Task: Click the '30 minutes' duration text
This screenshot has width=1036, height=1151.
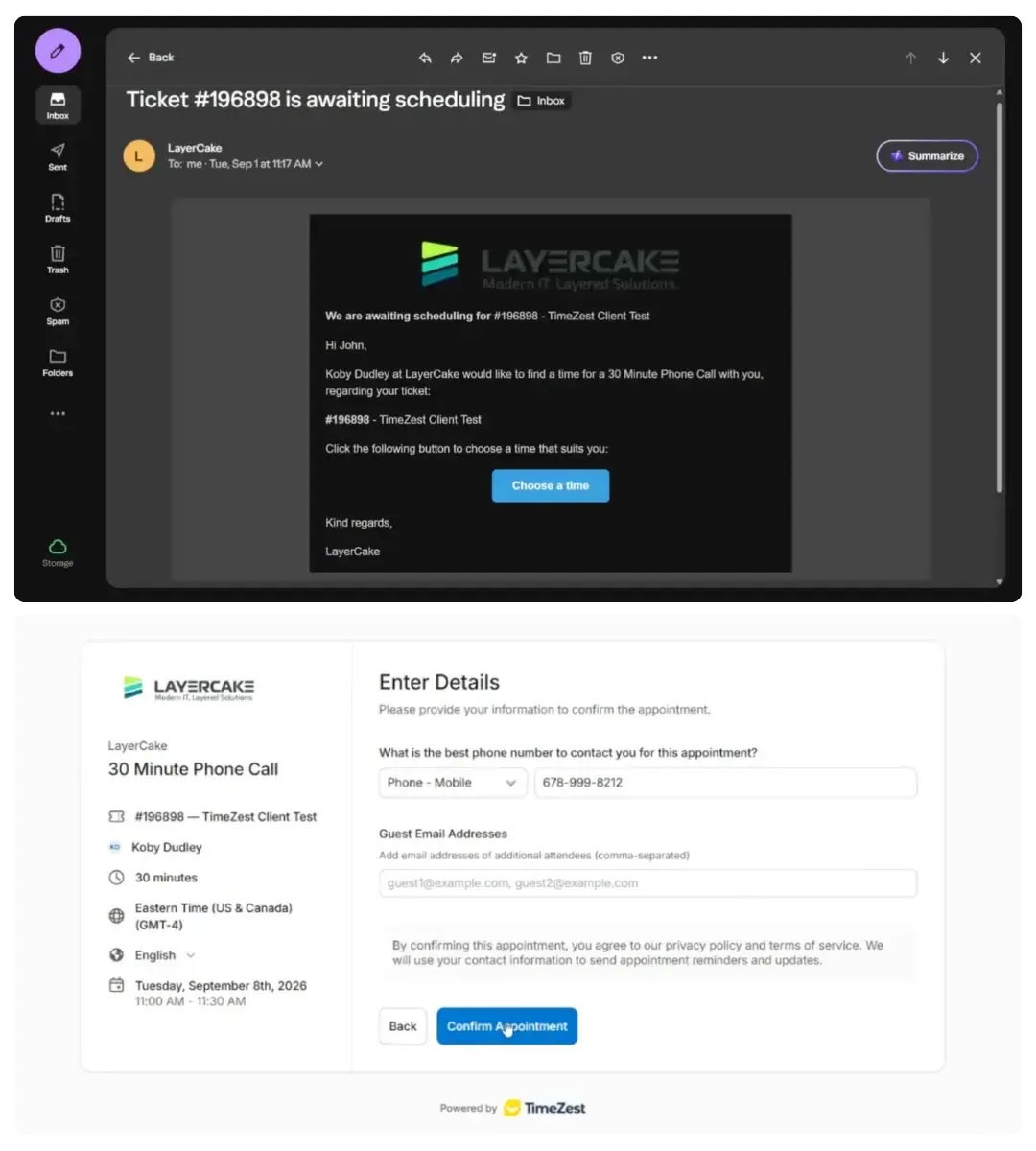Action: click(166, 878)
